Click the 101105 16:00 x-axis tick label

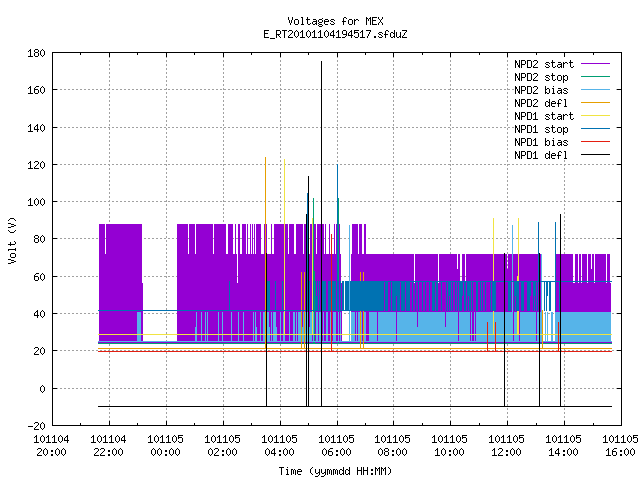point(620,446)
